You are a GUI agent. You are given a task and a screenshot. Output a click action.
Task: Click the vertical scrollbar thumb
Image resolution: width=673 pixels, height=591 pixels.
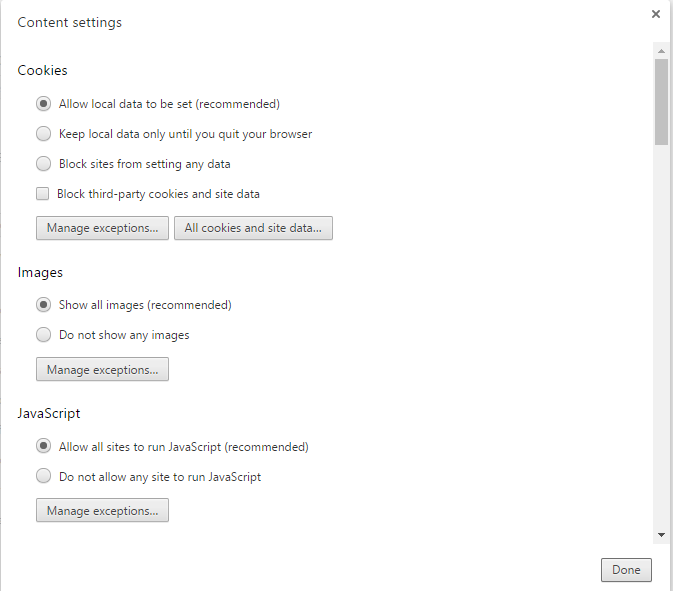(661, 100)
